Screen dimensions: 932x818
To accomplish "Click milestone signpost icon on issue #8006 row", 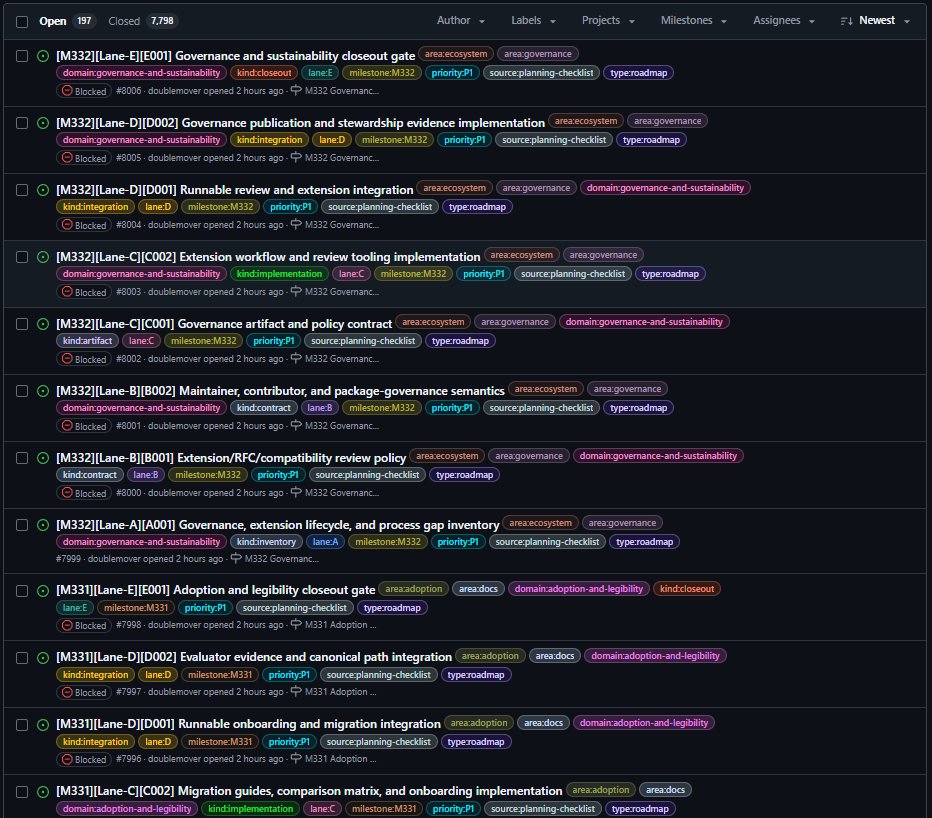I will point(296,90).
